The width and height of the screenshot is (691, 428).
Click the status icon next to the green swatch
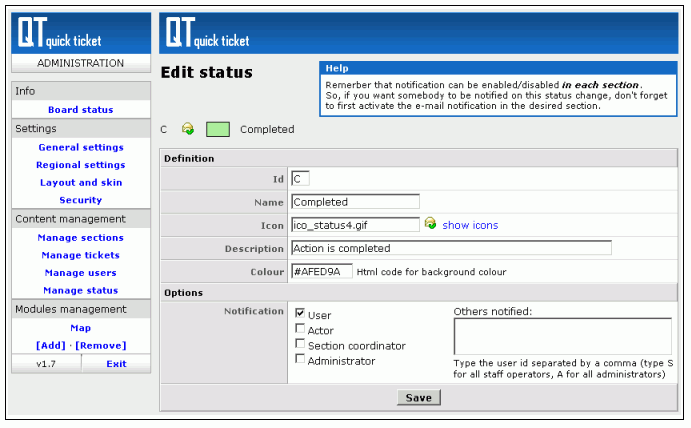point(188,129)
